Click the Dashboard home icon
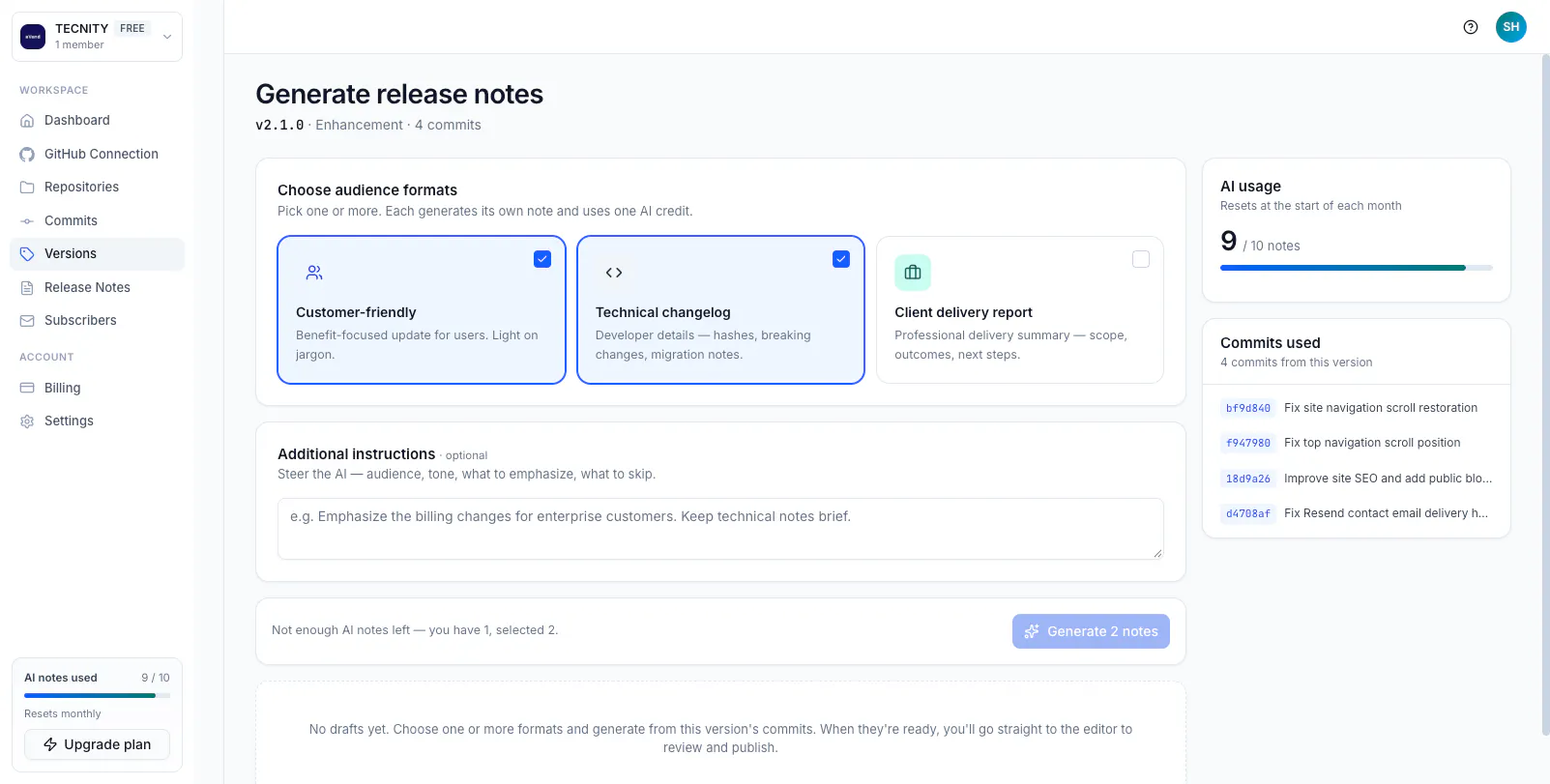This screenshot has height=784, width=1550. (27, 121)
